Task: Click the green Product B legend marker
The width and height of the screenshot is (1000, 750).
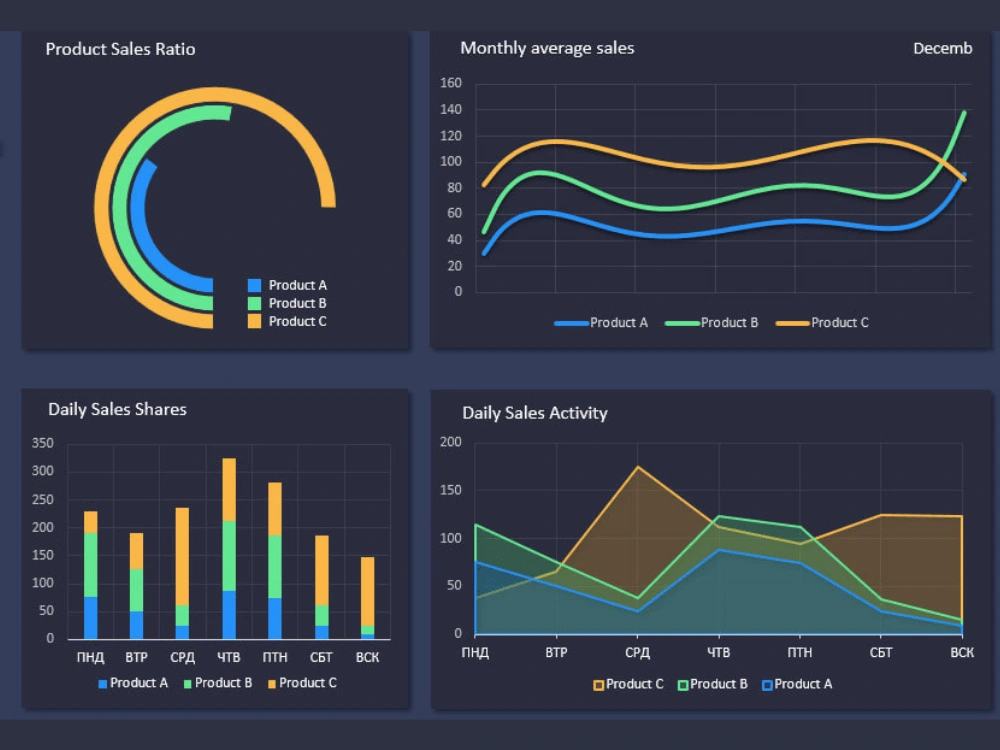Action: pos(255,303)
